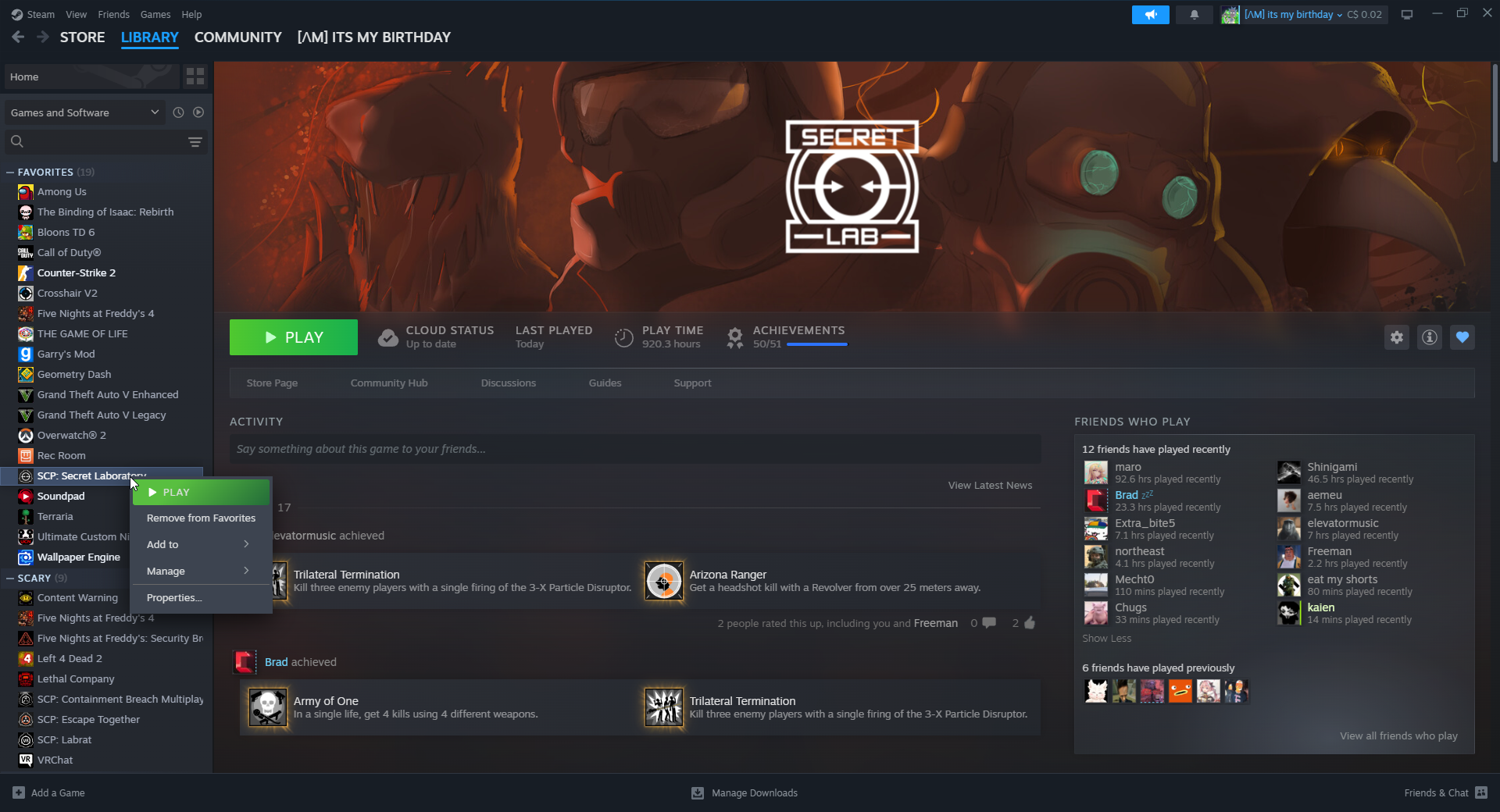Viewport: 1500px width, 812px height.
Task: Switch to the COMMUNITY tab
Action: coord(237,37)
